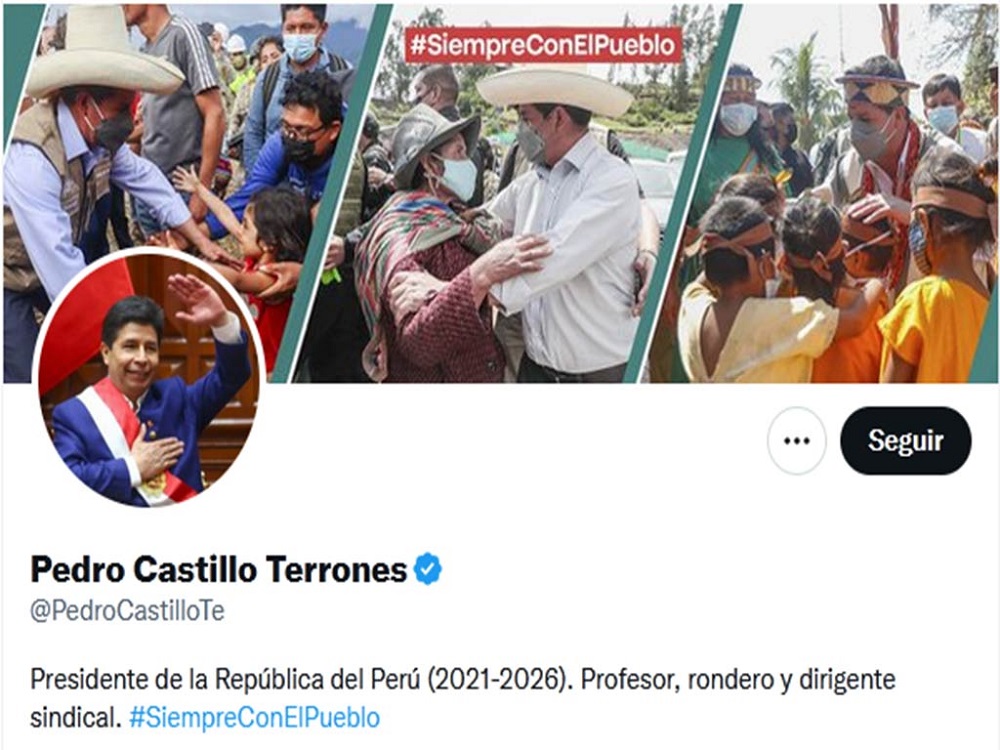Image resolution: width=1000 pixels, height=750 pixels.
Task: Open the circular profile avatar photo
Action: coord(149,379)
